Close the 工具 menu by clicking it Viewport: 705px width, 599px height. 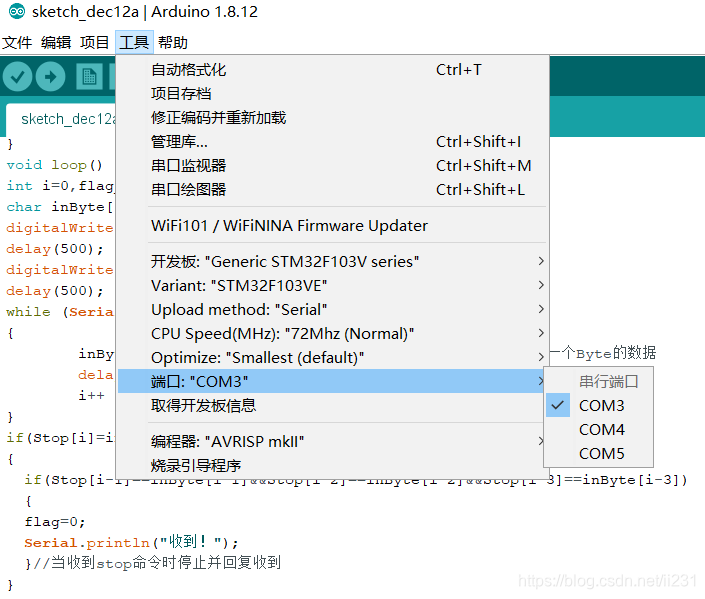134,43
